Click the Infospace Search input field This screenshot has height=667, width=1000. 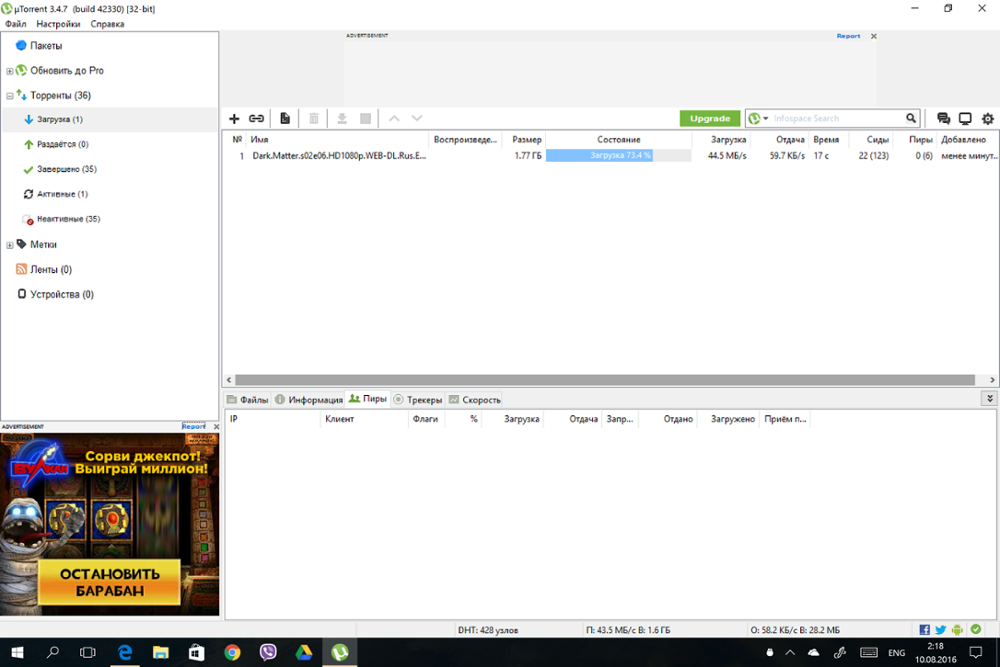tap(837, 119)
